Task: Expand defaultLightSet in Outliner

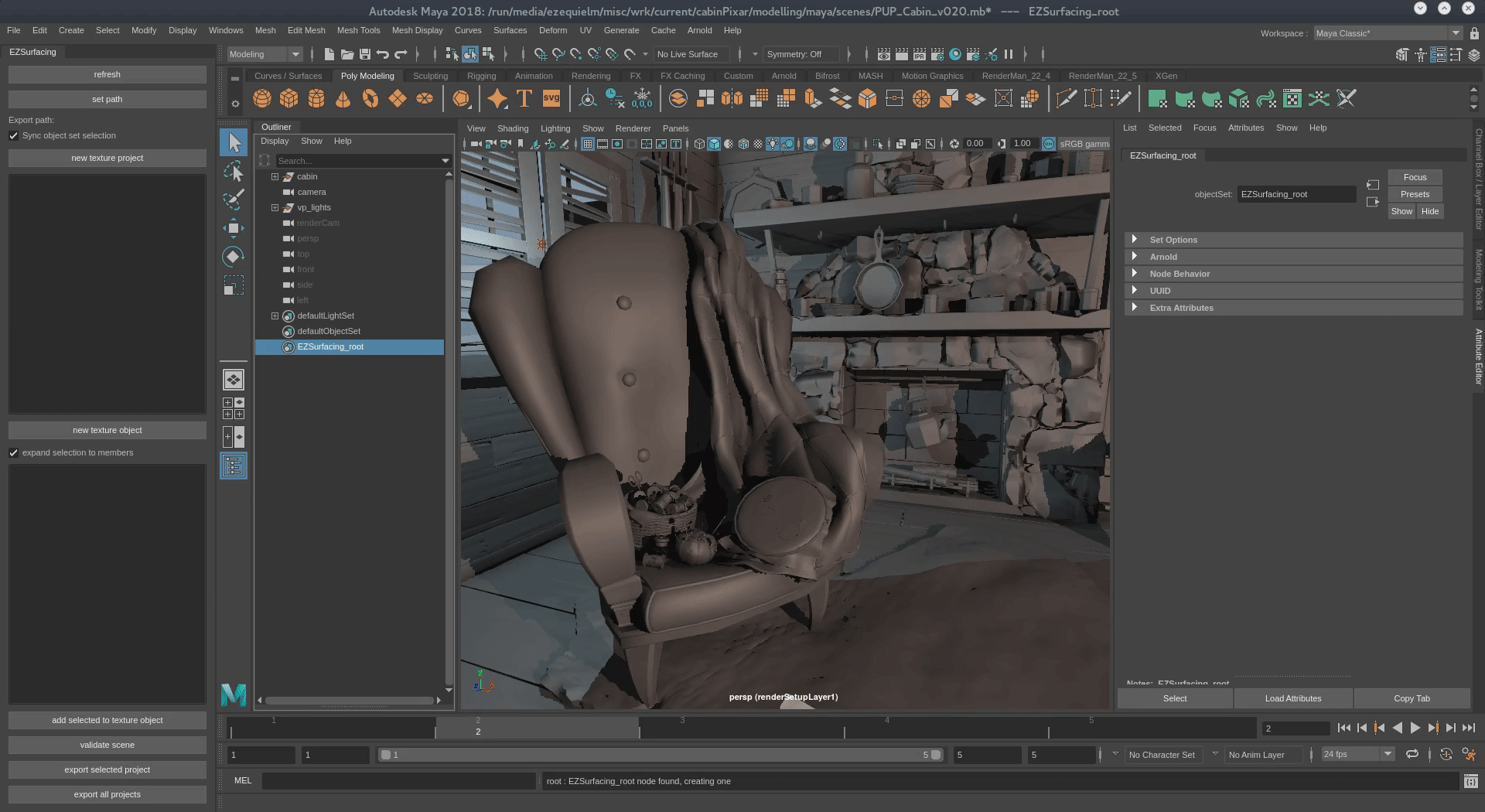Action: [275, 316]
